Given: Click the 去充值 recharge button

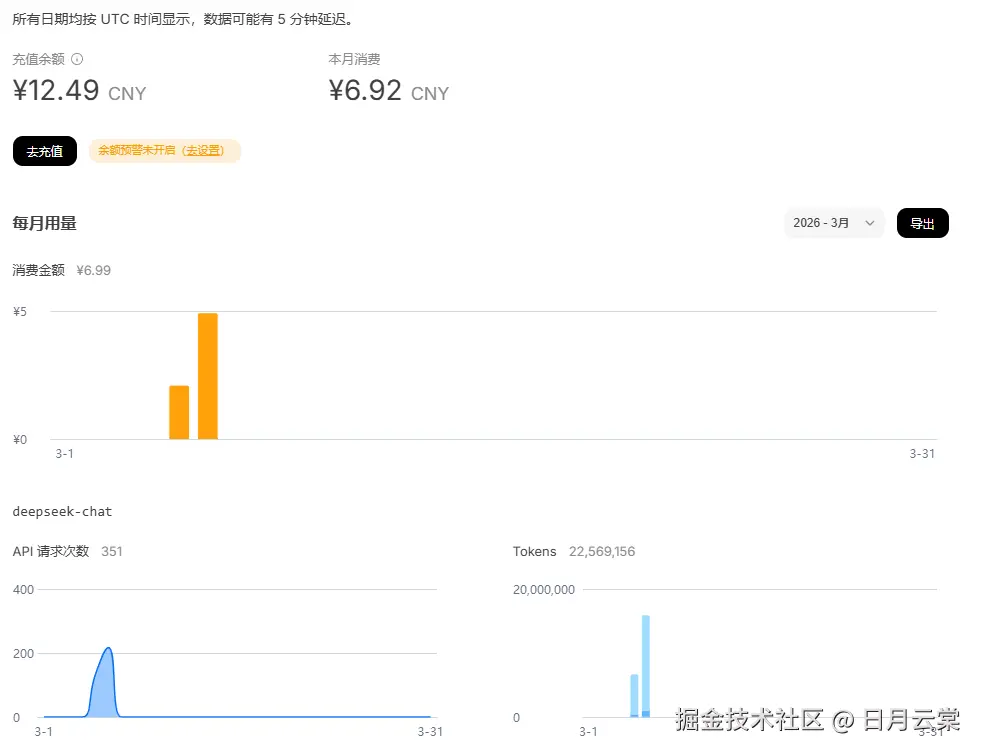Looking at the screenshot, I should pos(44,151).
